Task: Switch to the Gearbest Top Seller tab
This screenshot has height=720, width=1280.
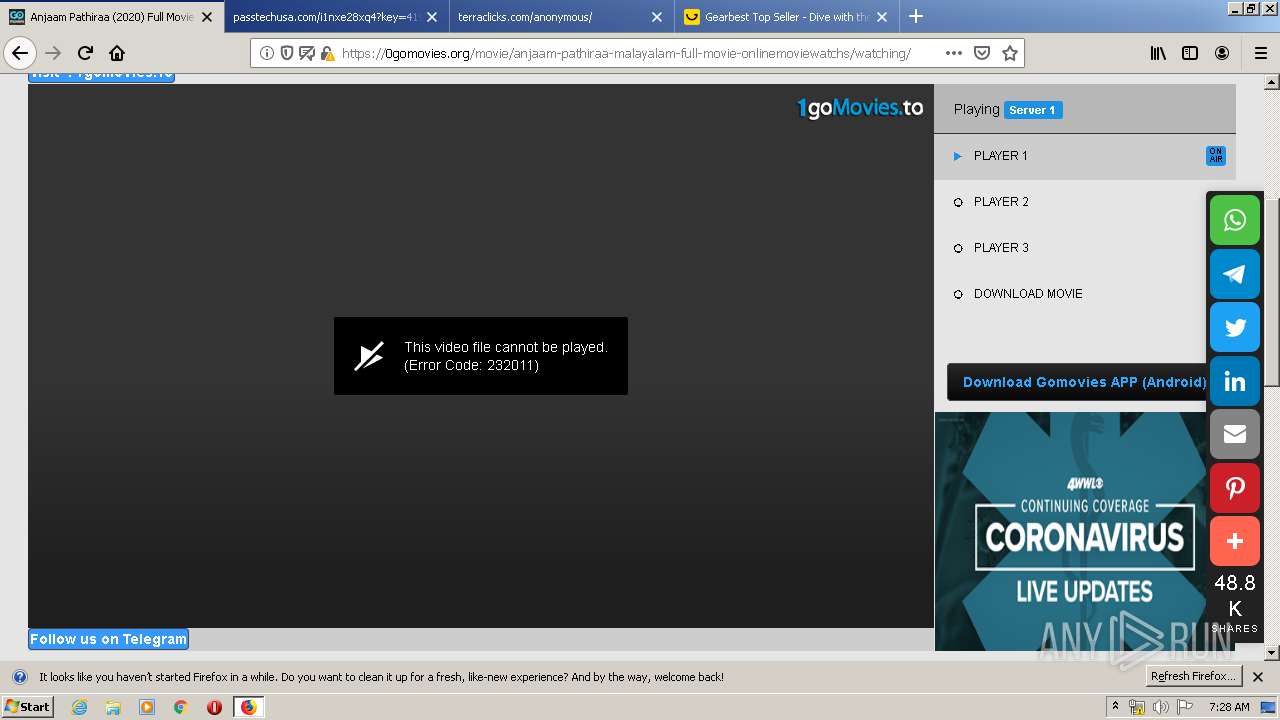Action: (786, 17)
